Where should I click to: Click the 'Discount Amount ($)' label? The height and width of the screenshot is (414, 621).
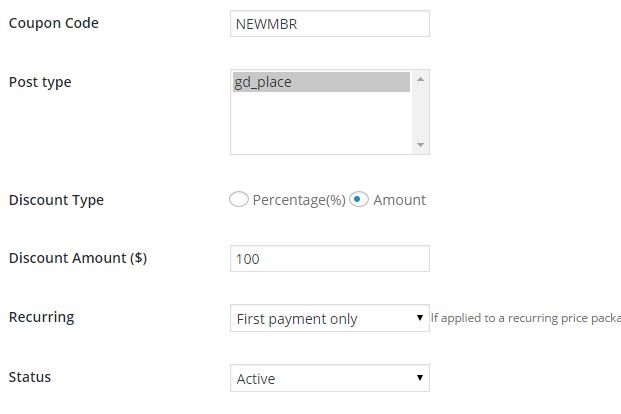pyautogui.click(x=77, y=259)
